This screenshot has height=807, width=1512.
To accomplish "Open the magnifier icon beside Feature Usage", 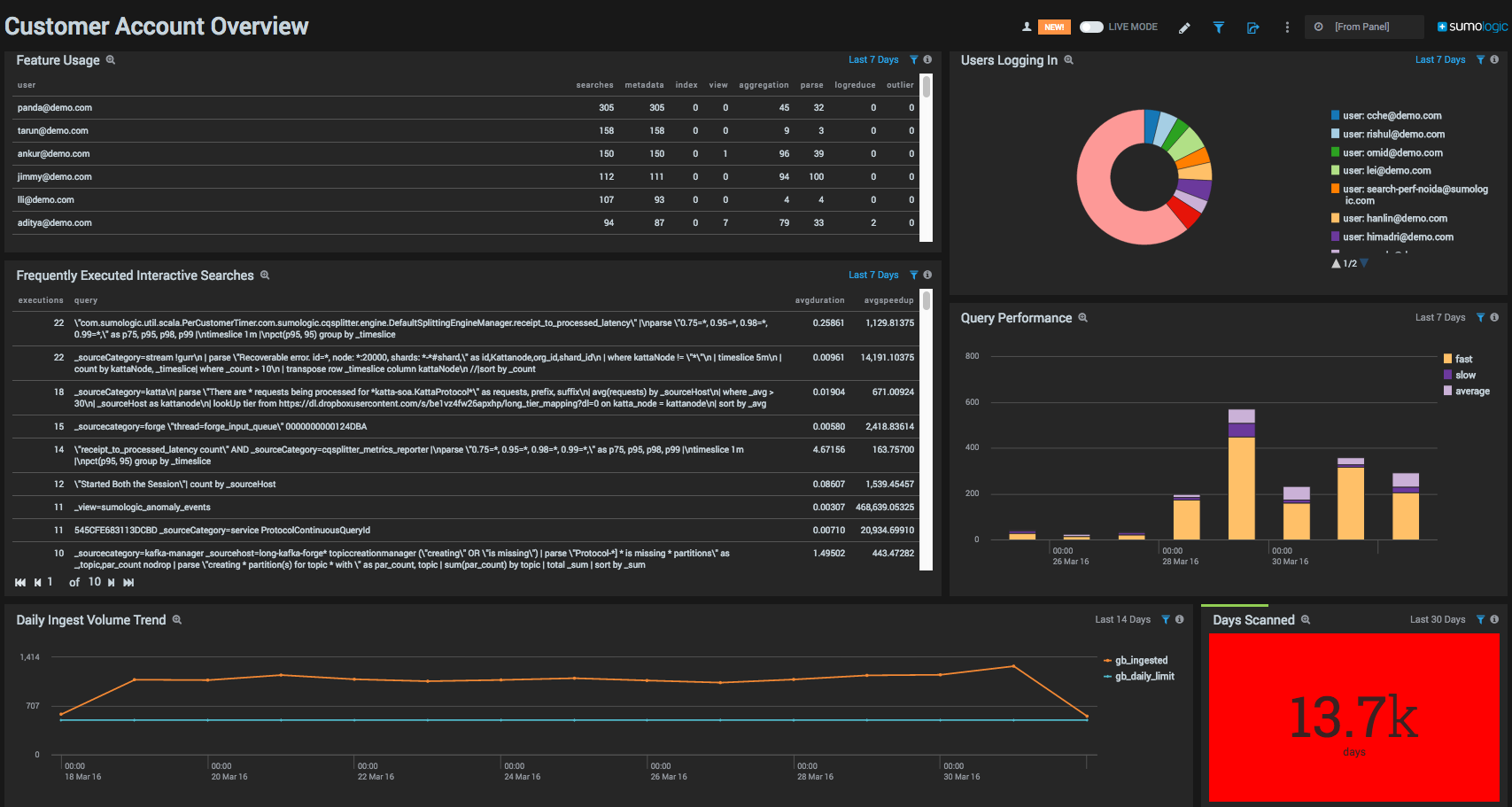I will pyautogui.click(x=111, y=59).
